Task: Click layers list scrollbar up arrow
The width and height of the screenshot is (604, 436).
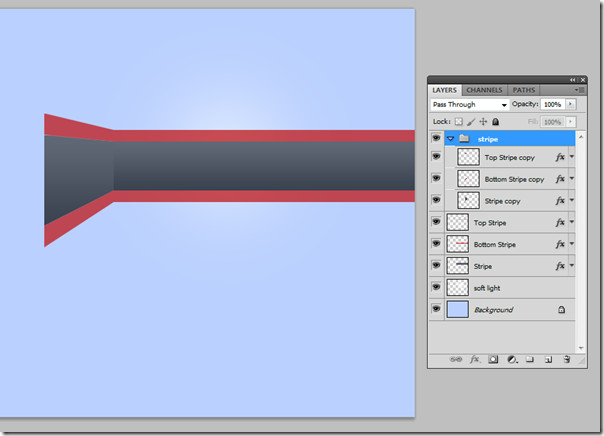Action: click(x=581, y=137)
